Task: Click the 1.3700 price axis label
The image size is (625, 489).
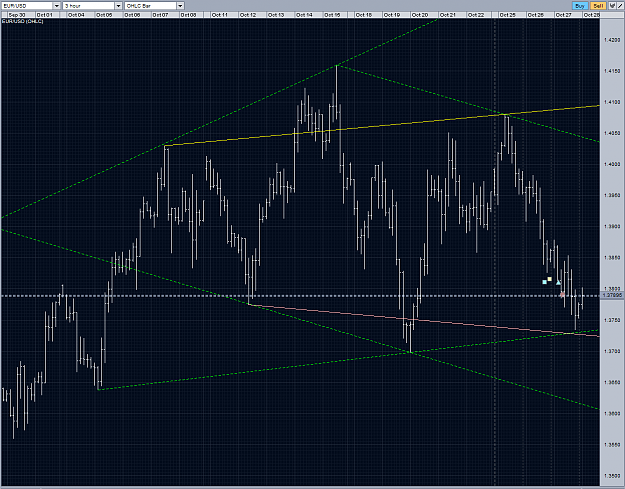Action: 612,351
